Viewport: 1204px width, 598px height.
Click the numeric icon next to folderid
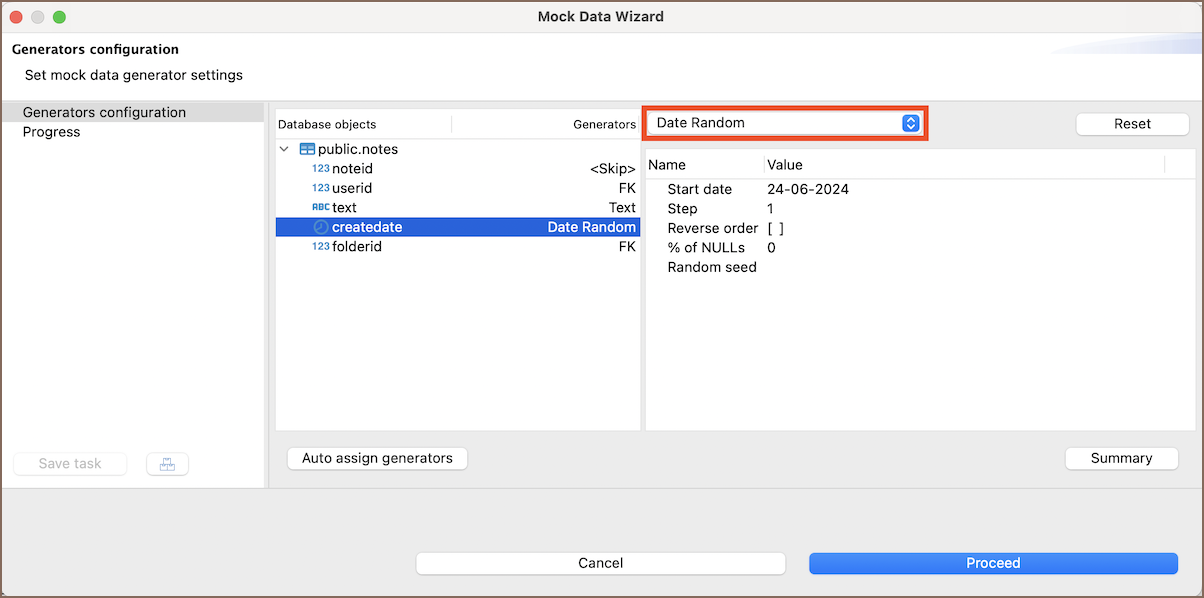pos(320,247)
